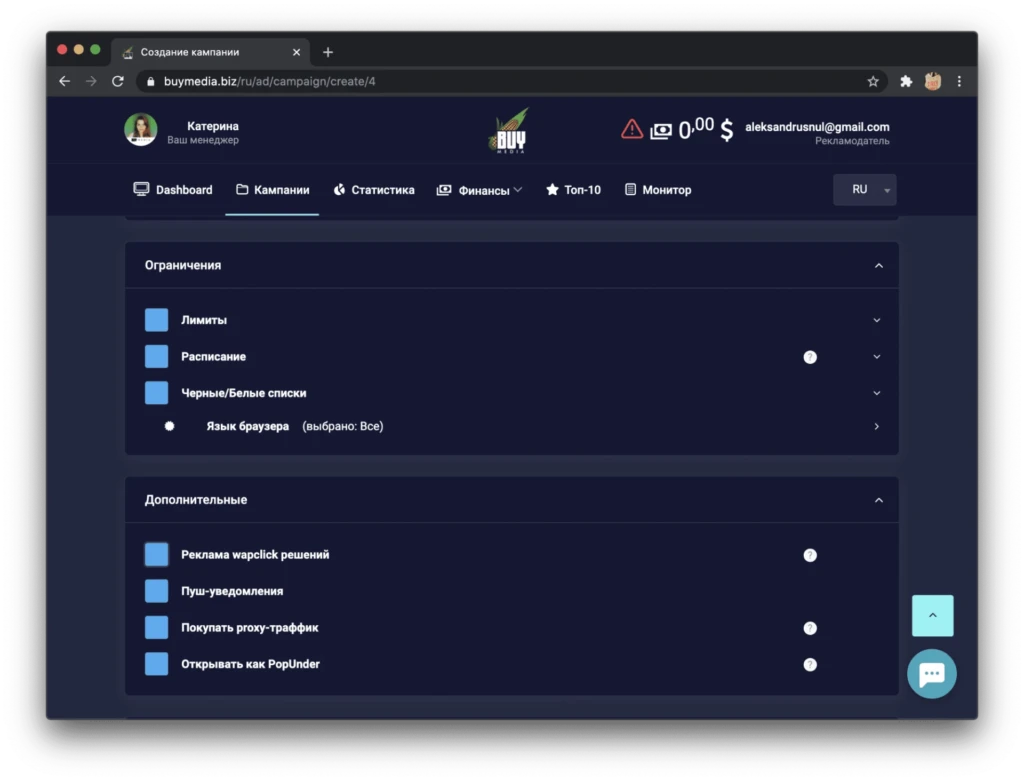Open the RU language dropdown

[x=864, y=190]
